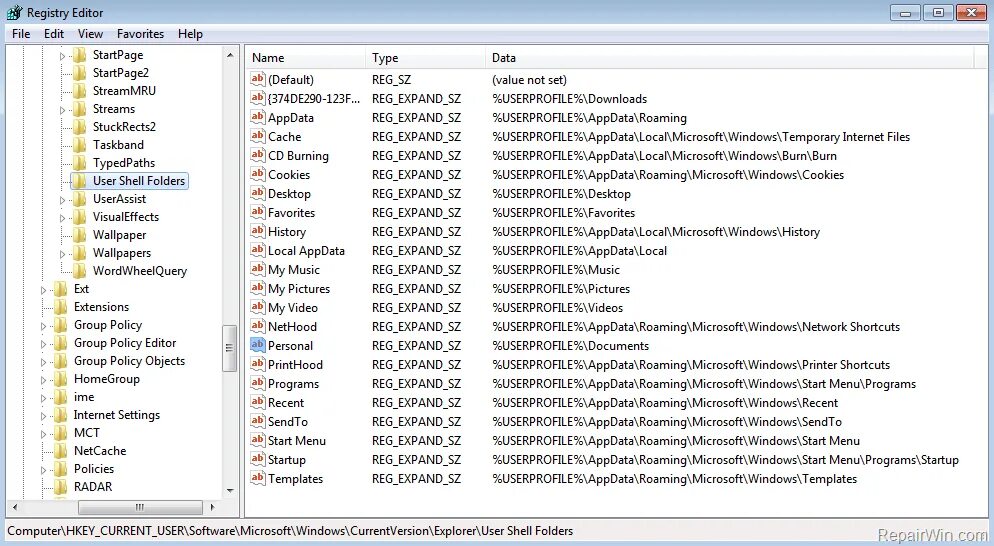Image resolution: width=994 pixels, height=546 pixels.
Task: Click the string icon beside Startup value
Action: click(257, 459)
